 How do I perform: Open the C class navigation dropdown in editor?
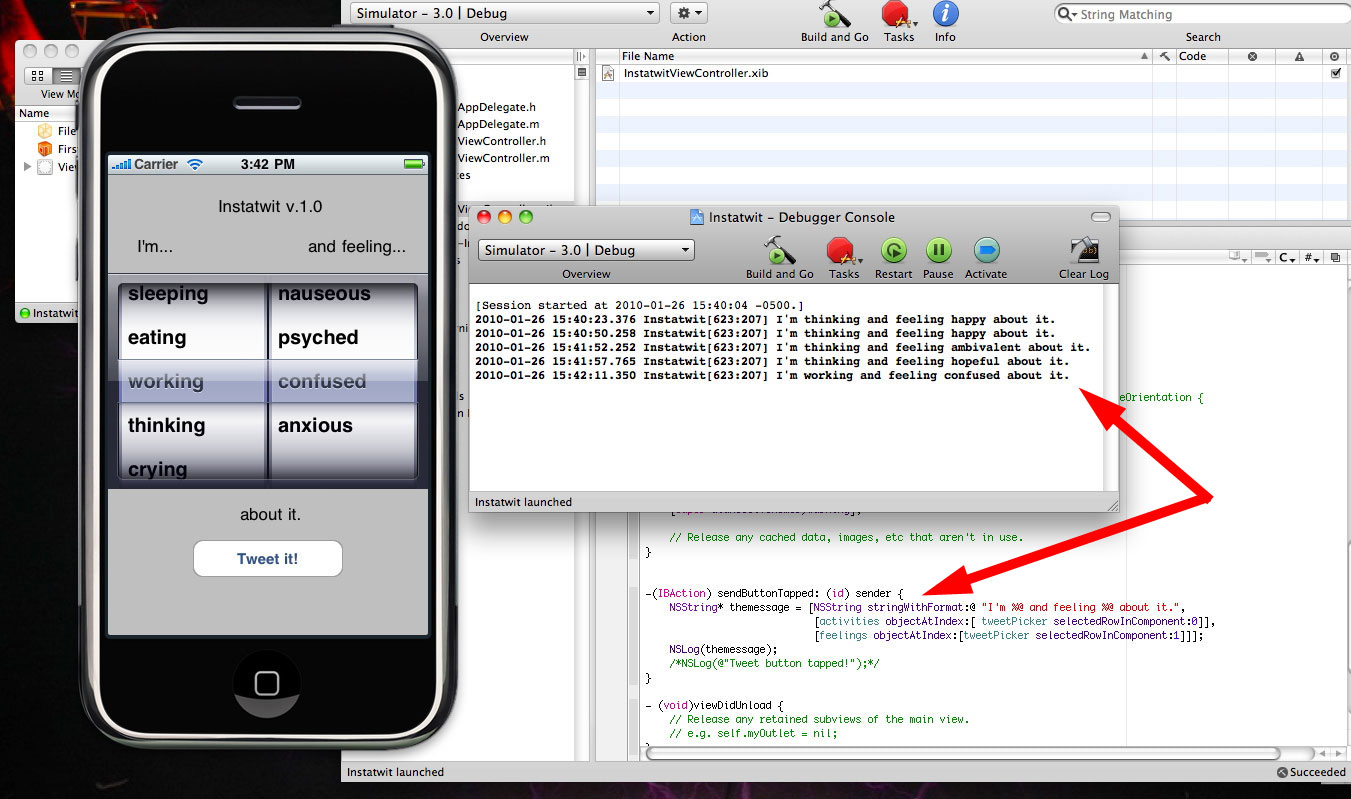1288,258
